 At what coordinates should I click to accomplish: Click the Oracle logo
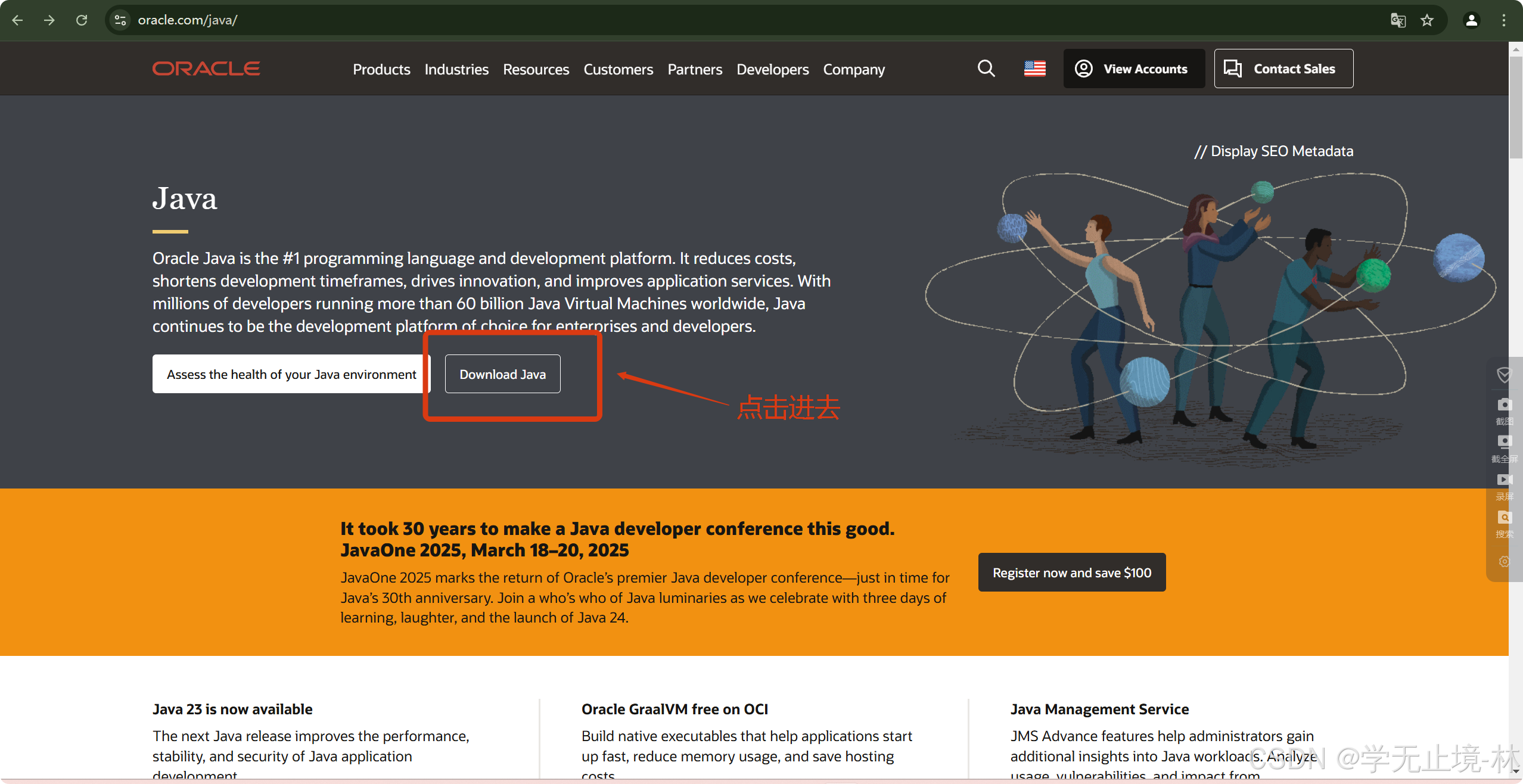[206, 69]
